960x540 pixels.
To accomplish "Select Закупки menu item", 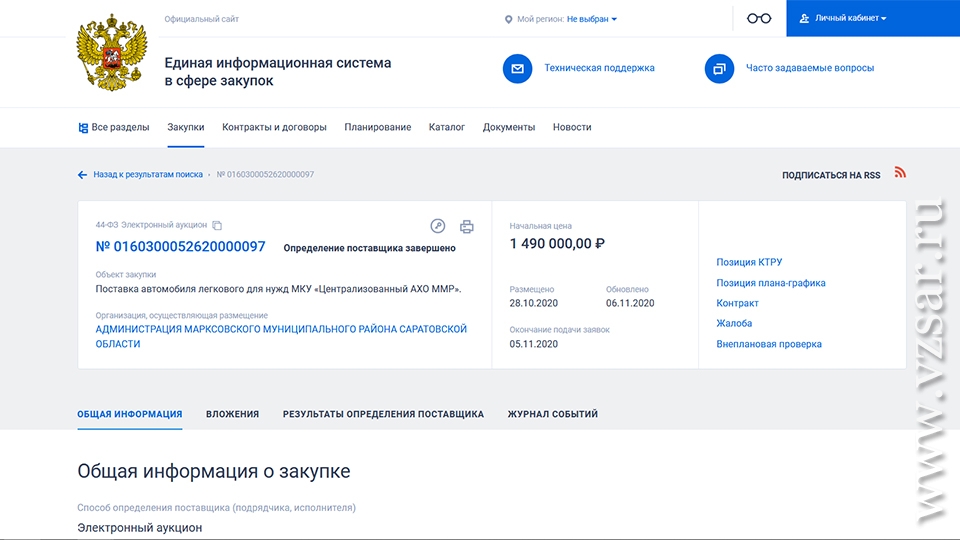I will tap(186, 127).
